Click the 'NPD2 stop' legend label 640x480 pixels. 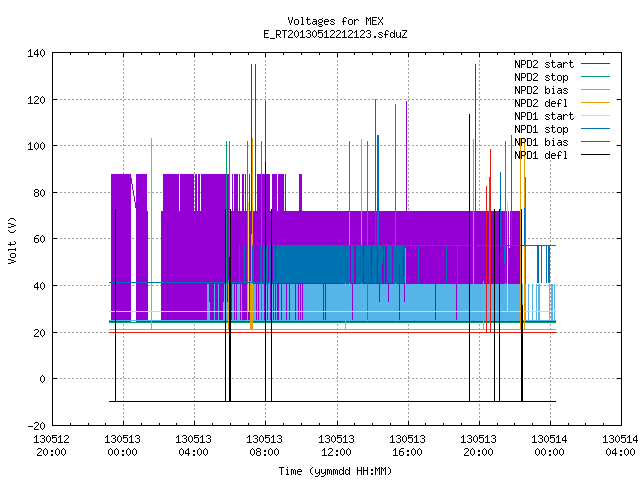[541, 77]
